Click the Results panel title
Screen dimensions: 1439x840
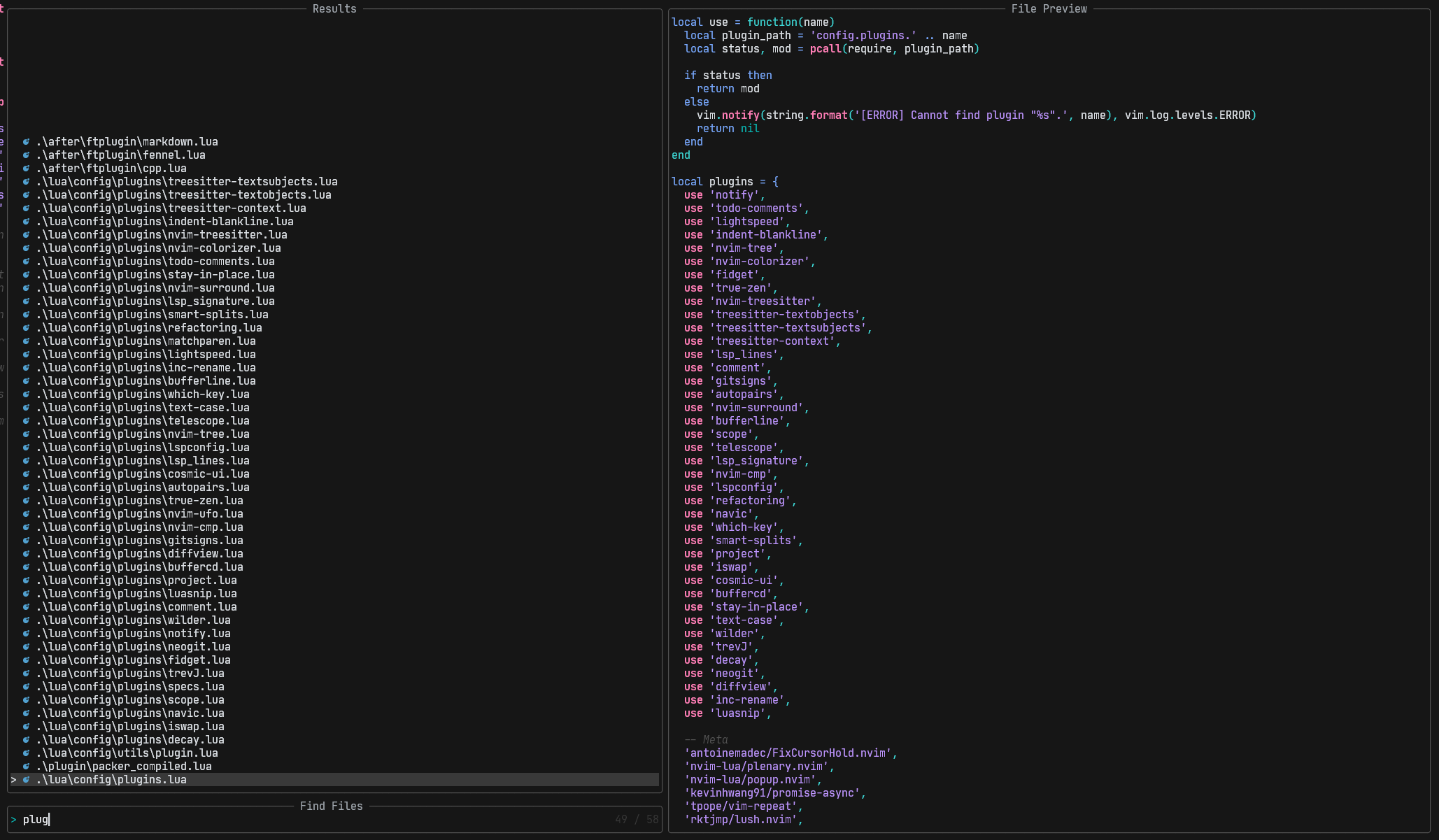pos(334,8)
